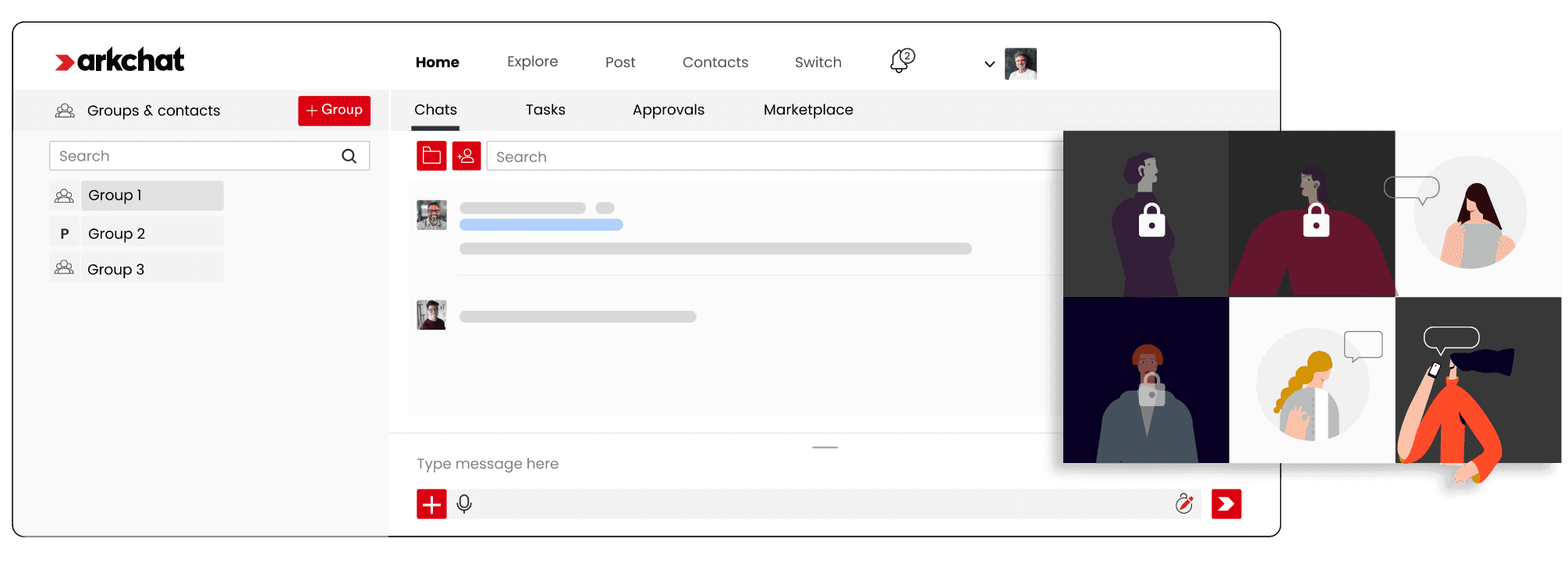Click the bearded man's avatar in first chat
This screenshot has width=1568, height=569.
(x=431, y=215)
